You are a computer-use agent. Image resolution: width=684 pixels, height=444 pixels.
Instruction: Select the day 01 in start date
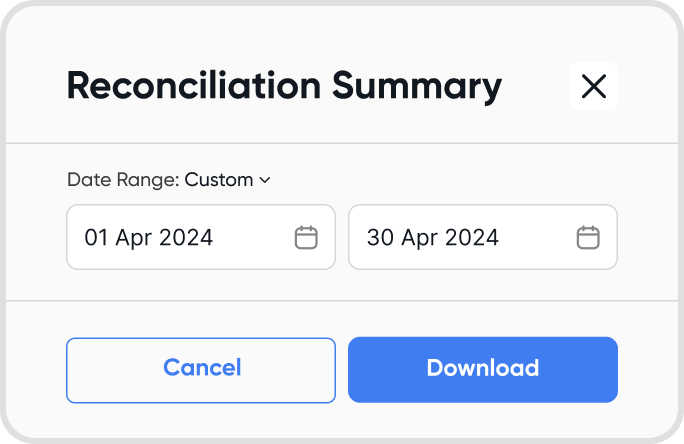[96, 238]
